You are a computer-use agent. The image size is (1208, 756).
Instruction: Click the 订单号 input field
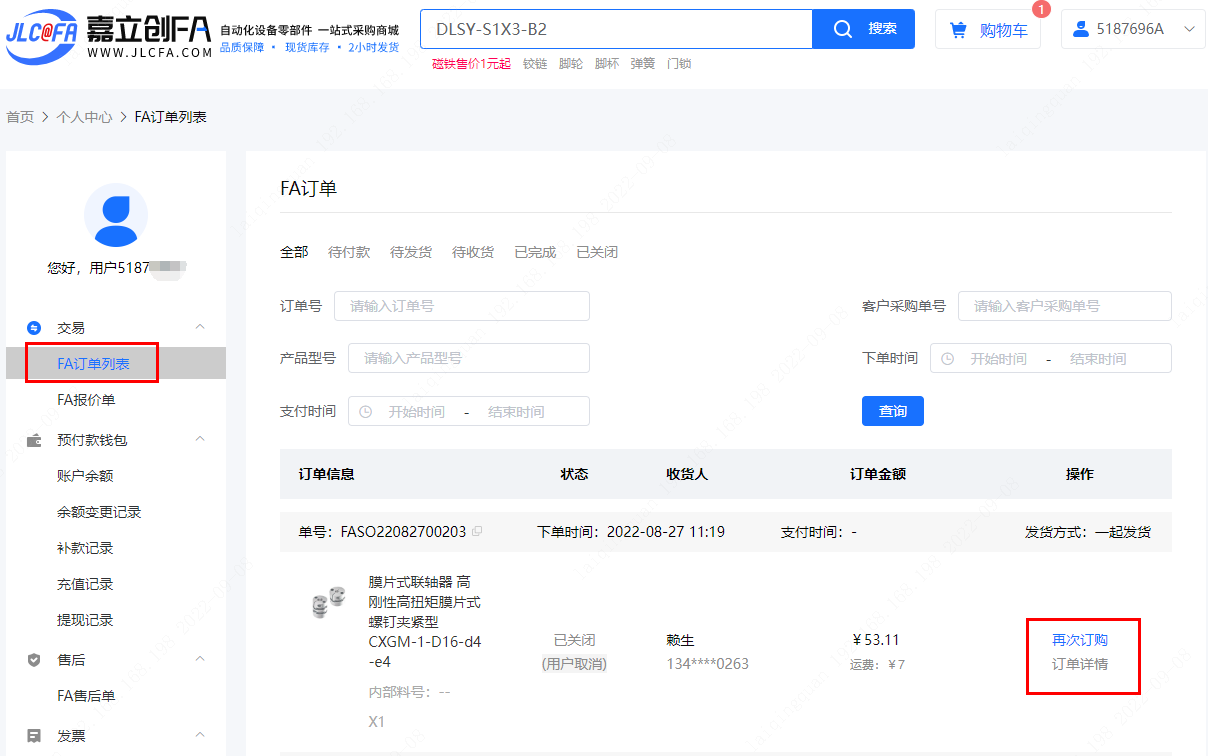tap(462, 306)
